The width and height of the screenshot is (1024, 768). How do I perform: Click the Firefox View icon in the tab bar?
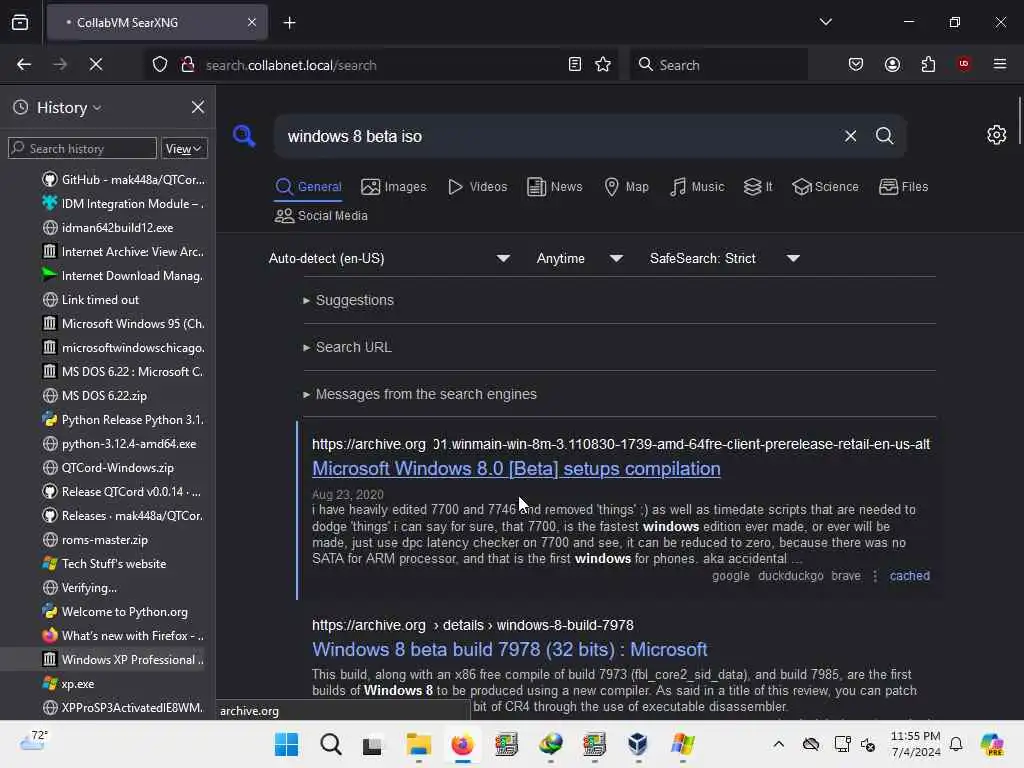pos(20,23)
